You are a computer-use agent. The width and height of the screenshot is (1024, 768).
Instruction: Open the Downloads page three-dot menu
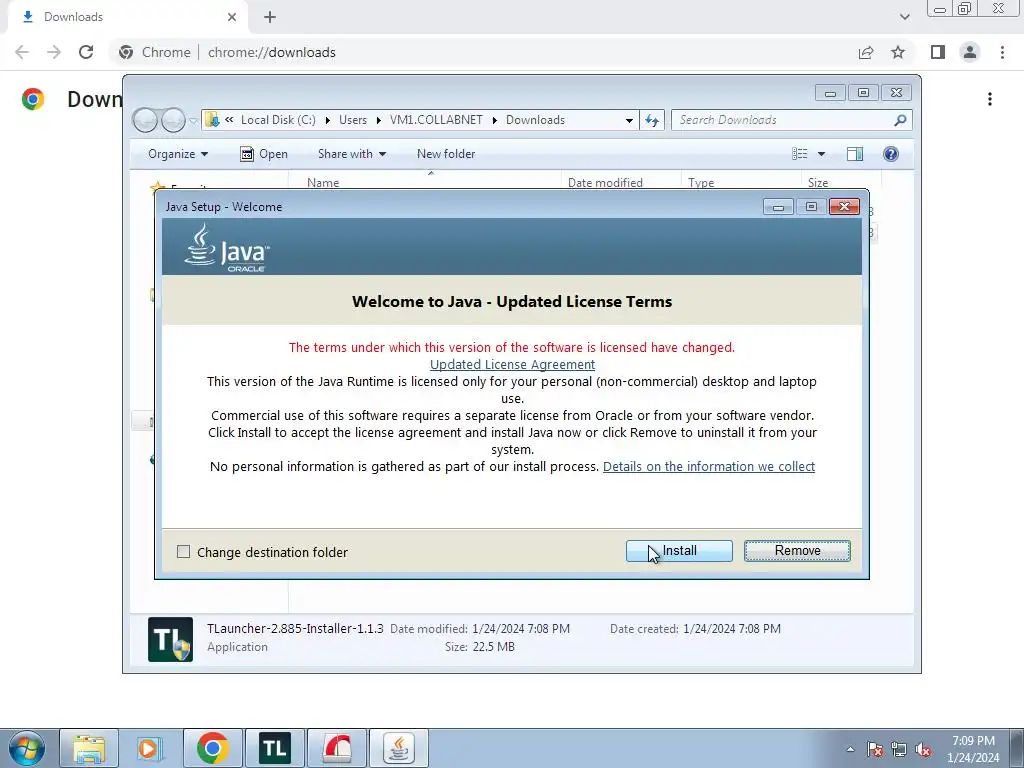coord(990,99)
